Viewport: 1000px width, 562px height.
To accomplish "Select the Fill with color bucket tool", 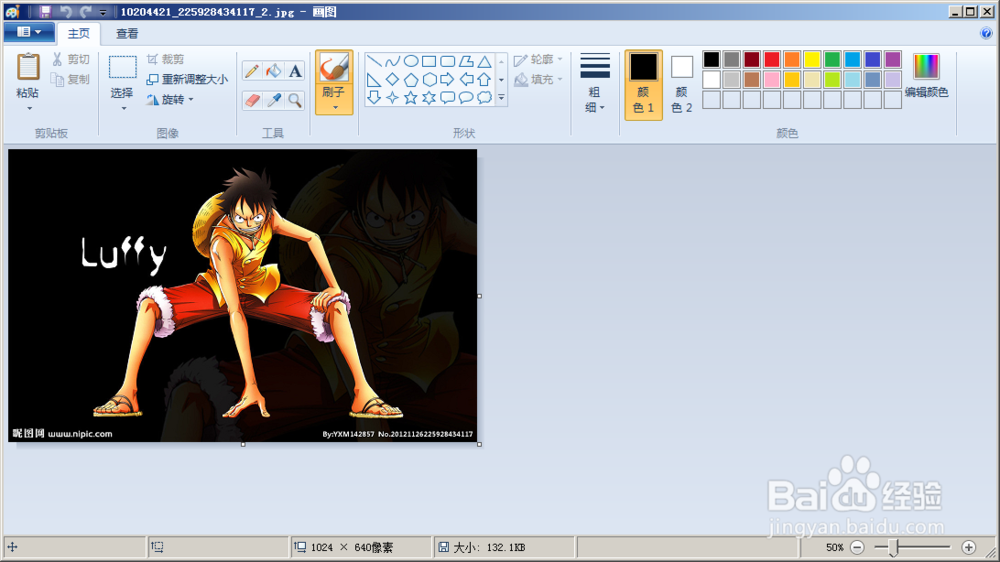I will point(274,71).
